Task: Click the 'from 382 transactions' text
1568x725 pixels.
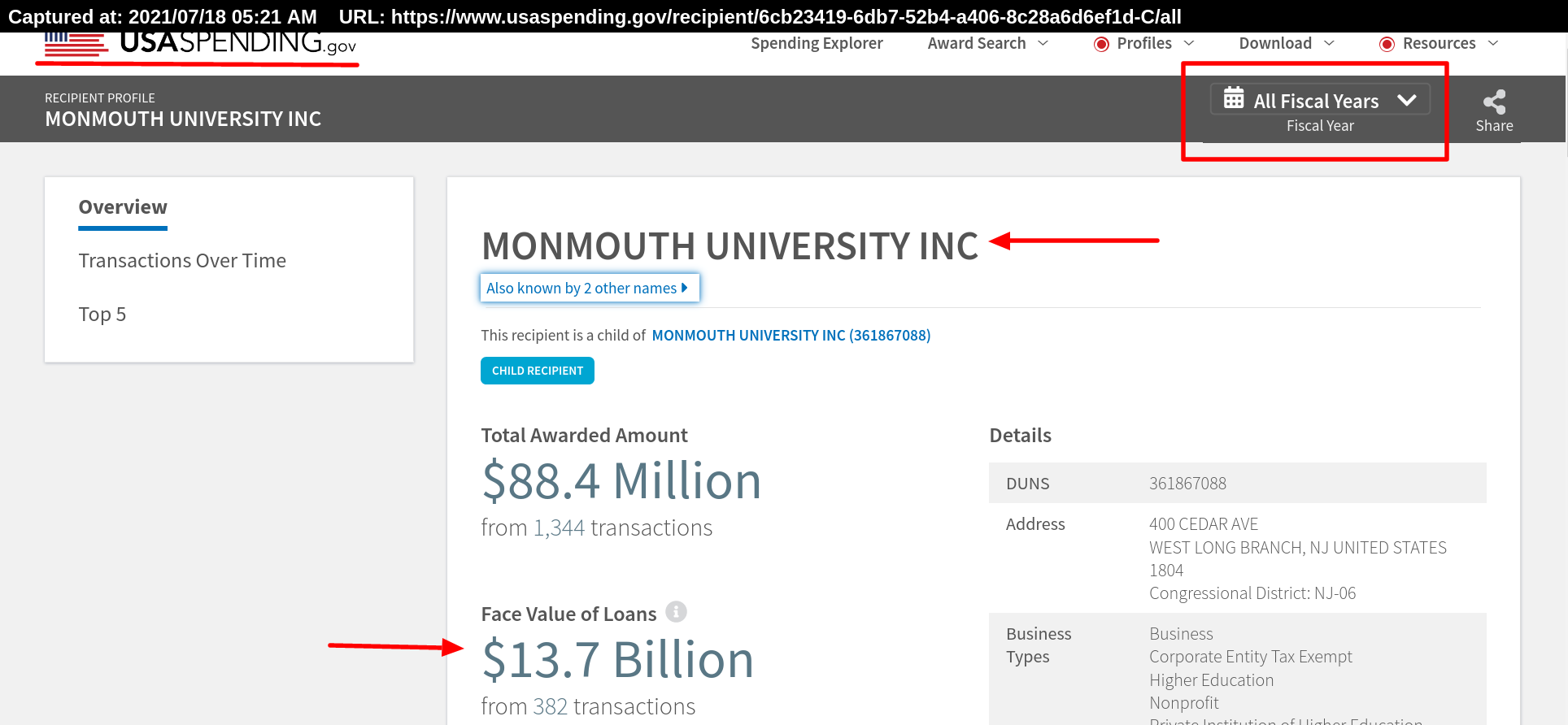Action: click(588, 707)
